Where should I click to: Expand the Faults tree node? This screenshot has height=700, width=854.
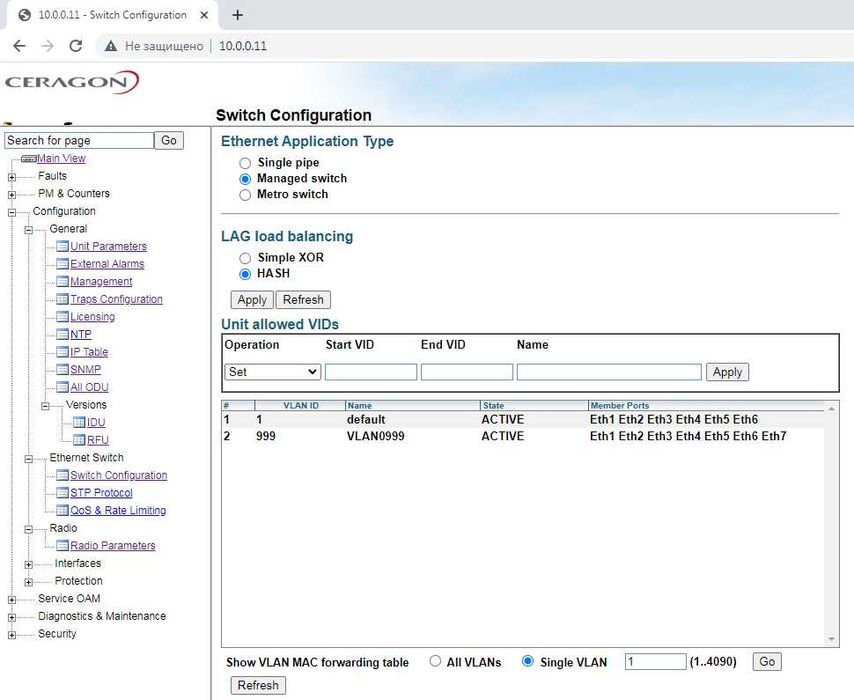(x=12, y=177)
